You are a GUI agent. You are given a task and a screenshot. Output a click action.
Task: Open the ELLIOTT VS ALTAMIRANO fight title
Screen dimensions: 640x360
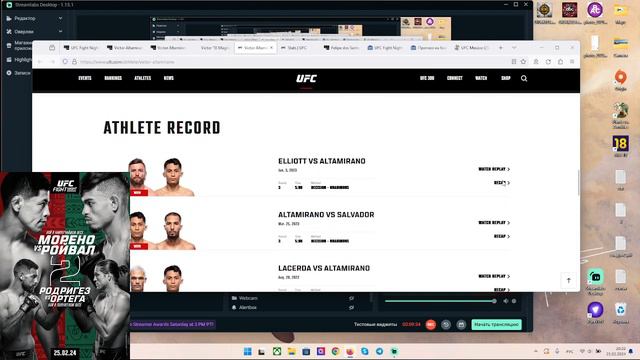(x=322, y=161)
